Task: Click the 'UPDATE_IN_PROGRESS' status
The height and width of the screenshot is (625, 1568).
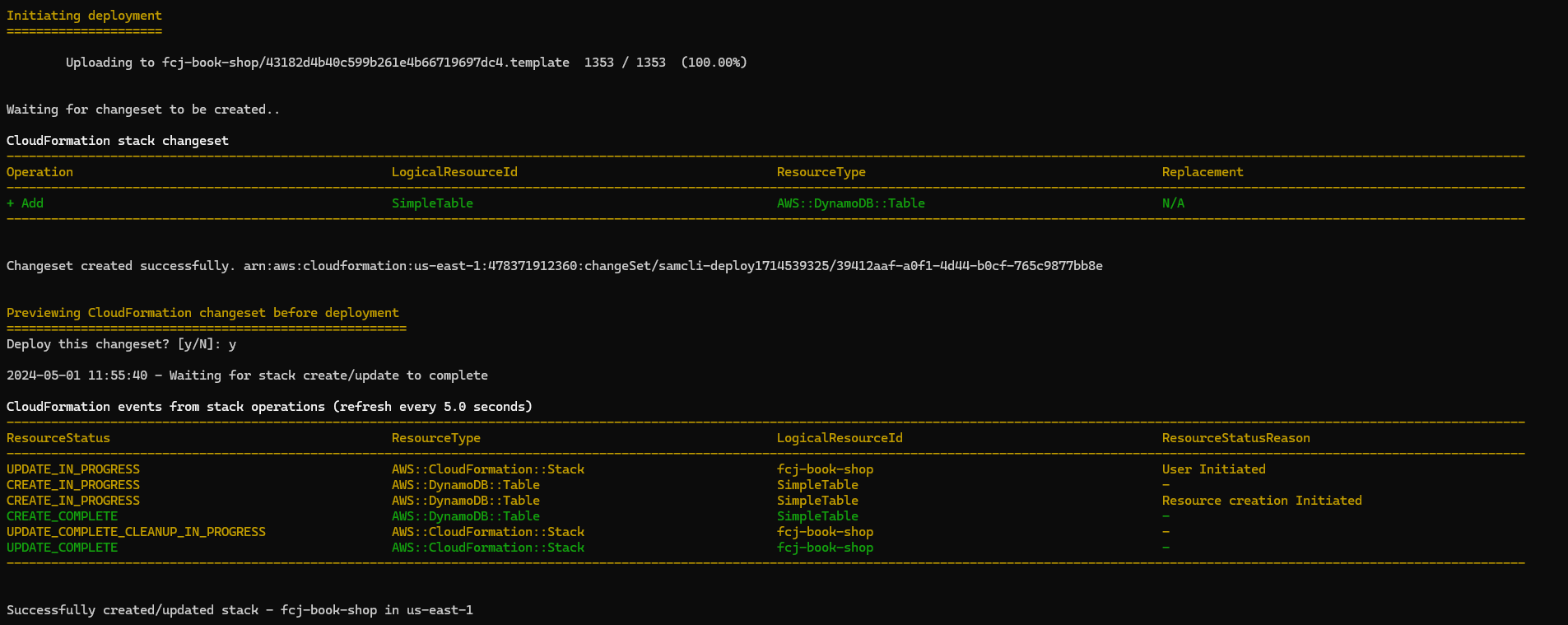Action: [x=73, y=469]
